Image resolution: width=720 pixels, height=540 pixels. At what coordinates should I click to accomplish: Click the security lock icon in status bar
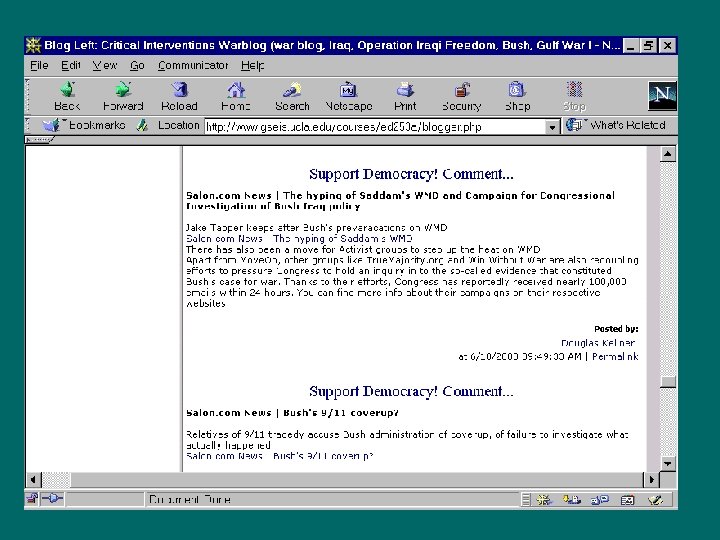tap(32, 499)
